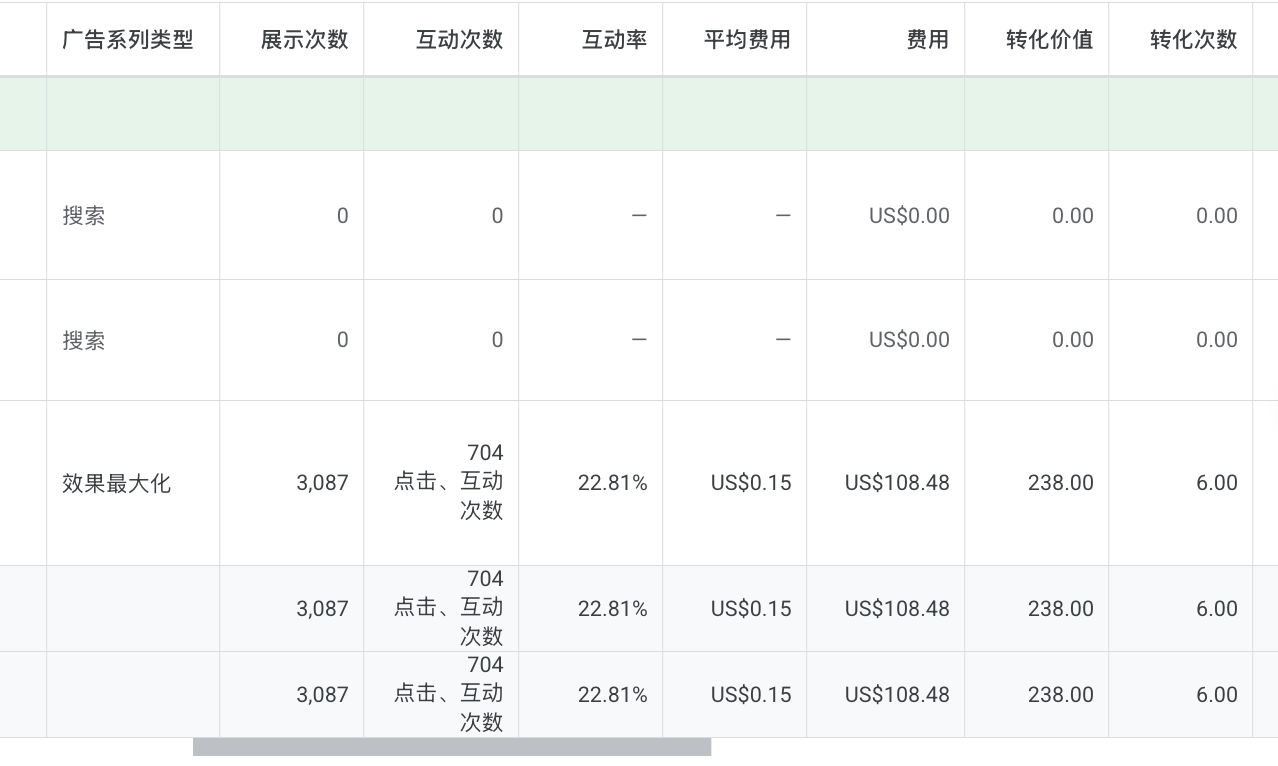Click US$0.15 average cost in 效果最大化 row
The image size is (1278, 766).
coord(750,483)
